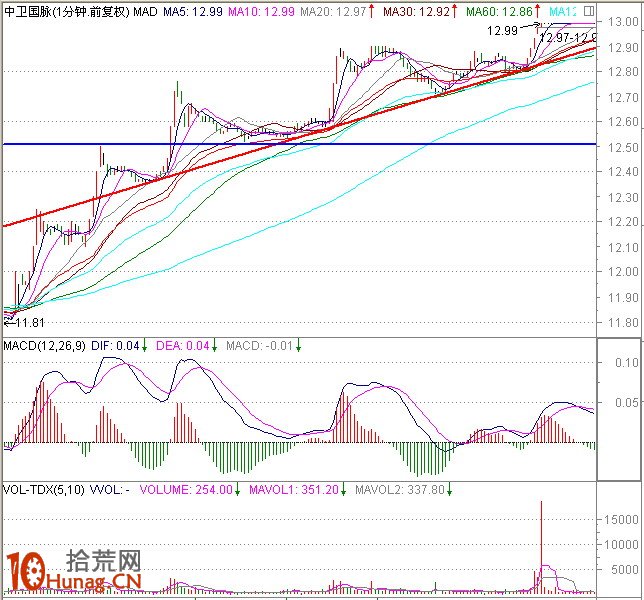
Task: Click the VVOL: - label
Action: (110, 490)
